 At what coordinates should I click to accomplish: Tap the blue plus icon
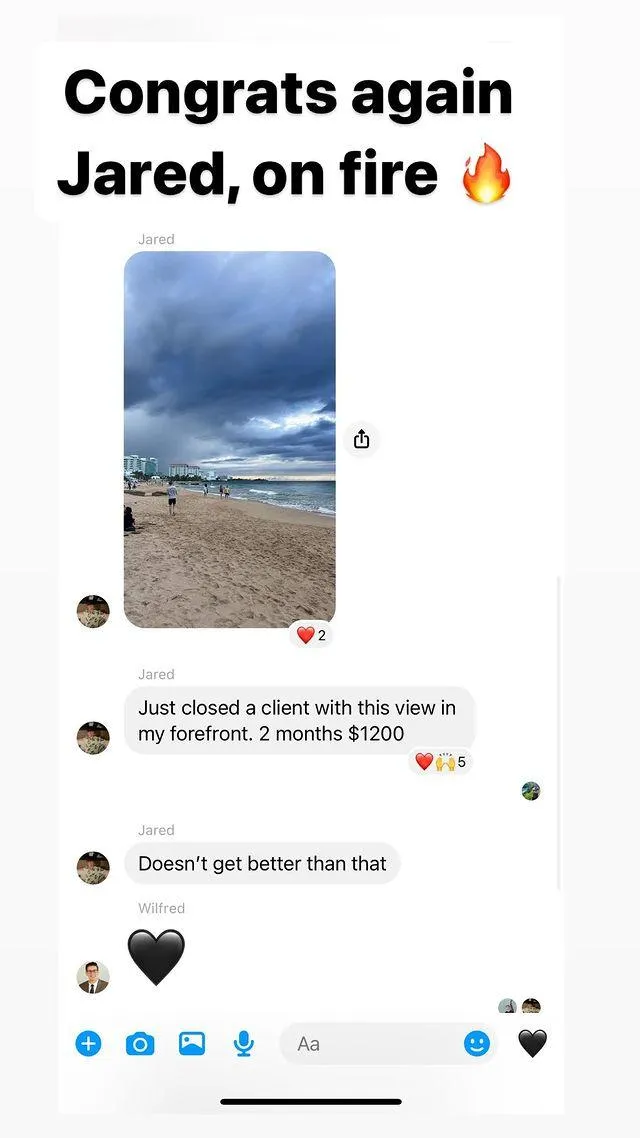click(89, 1044)
